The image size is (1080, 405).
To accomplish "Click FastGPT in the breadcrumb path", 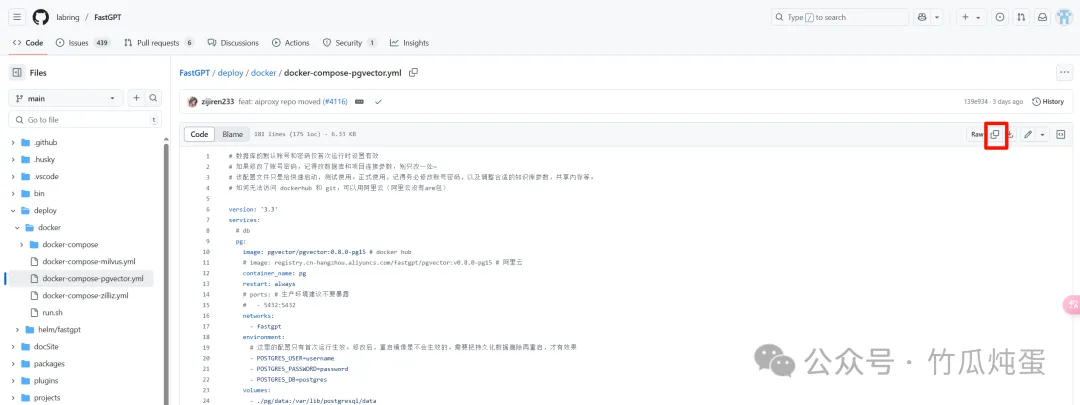I will coord(194,72).
